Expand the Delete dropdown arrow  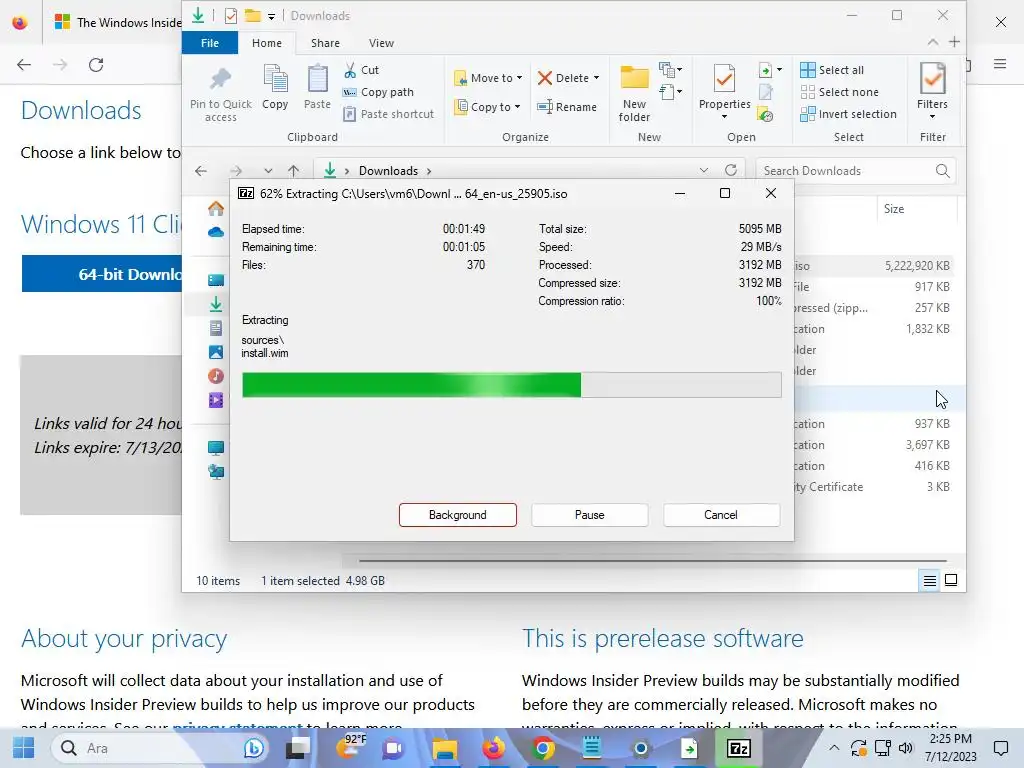click(x=596, y=78)
